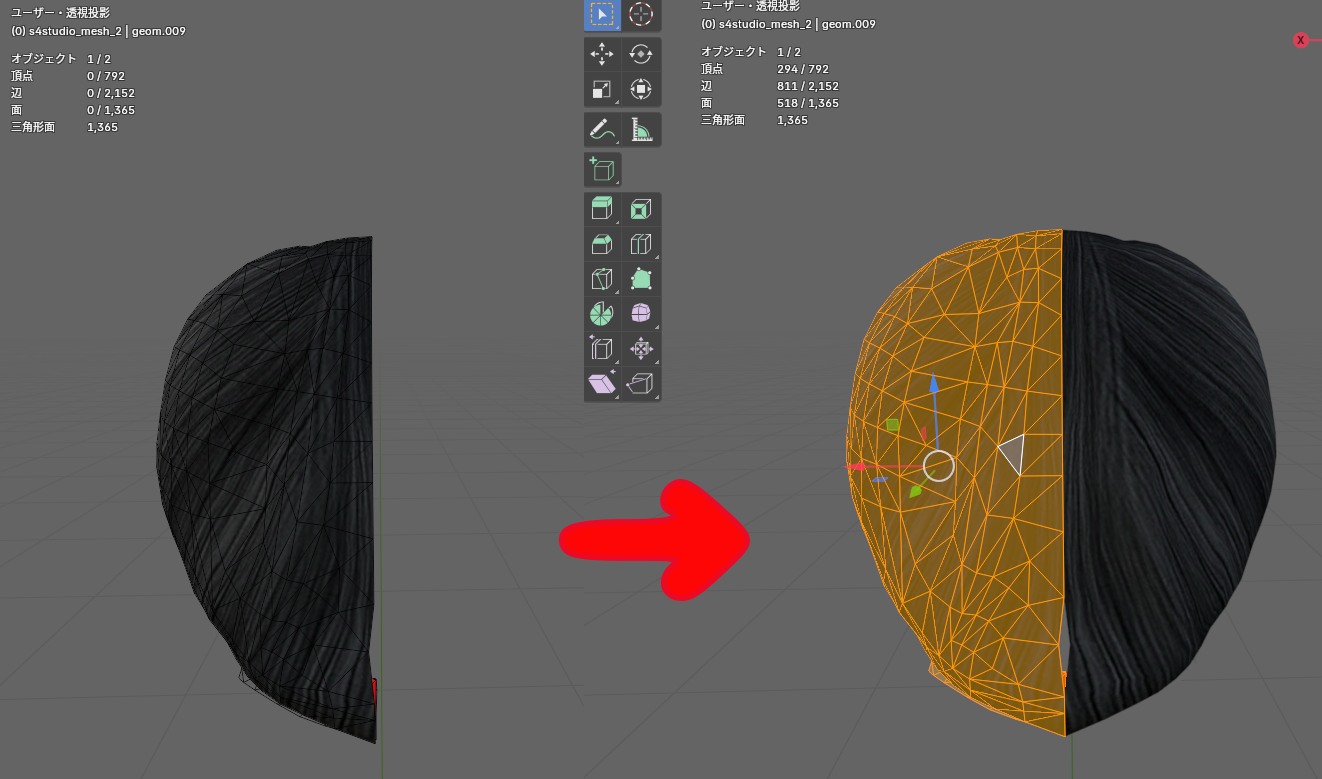Select the Edge Slide tool

click(602, 349)
